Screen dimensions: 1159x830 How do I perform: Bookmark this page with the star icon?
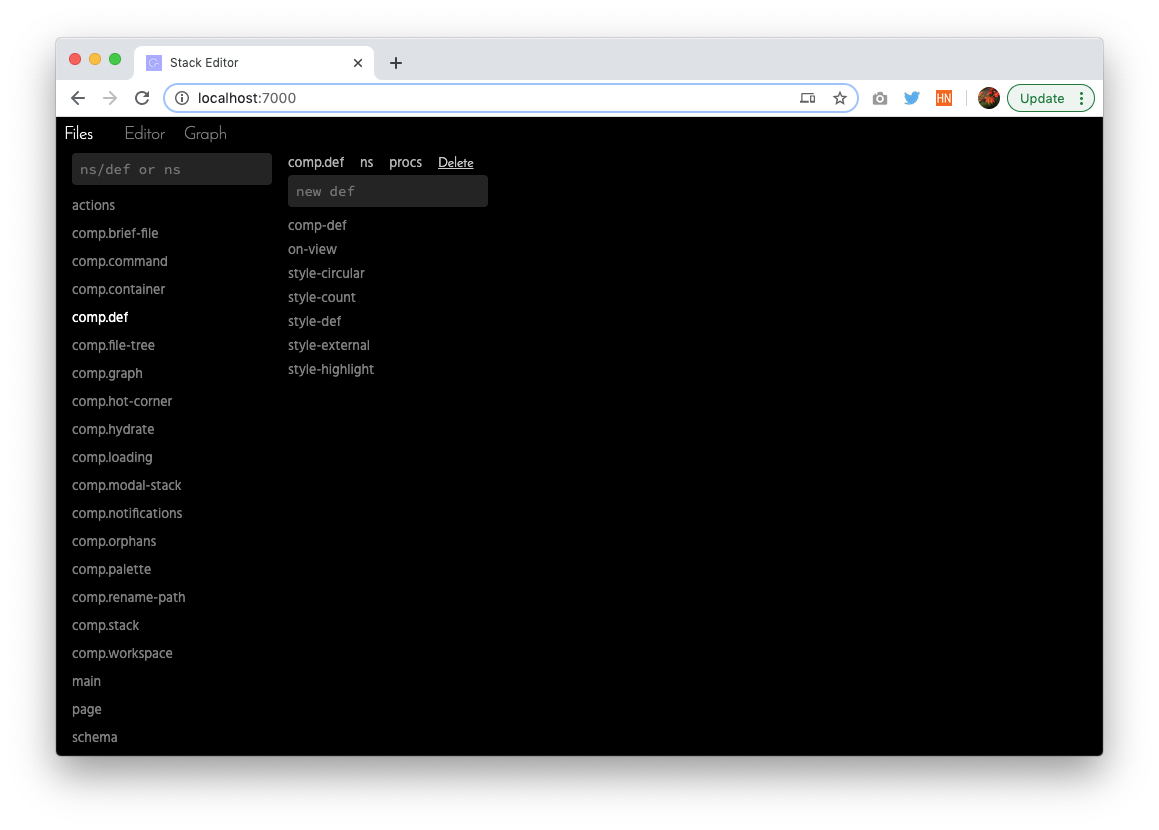point(840,98)
